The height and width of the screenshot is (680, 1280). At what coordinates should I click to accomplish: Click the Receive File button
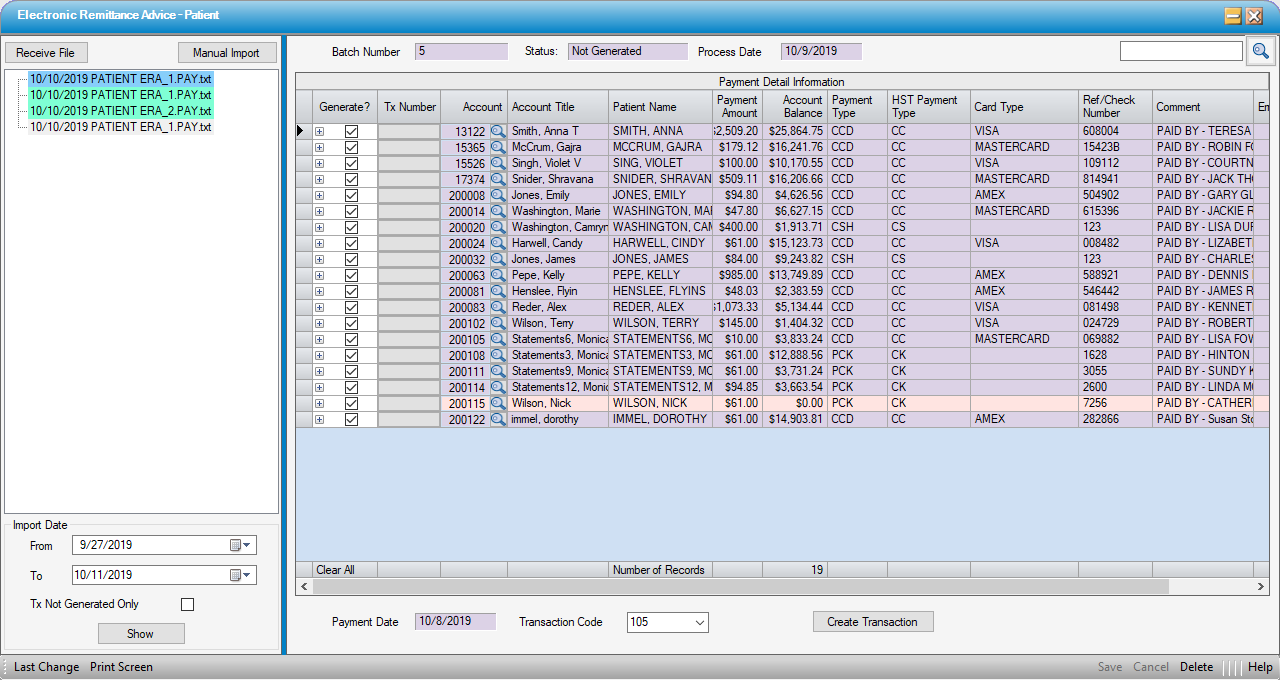(x=45, y=53)
